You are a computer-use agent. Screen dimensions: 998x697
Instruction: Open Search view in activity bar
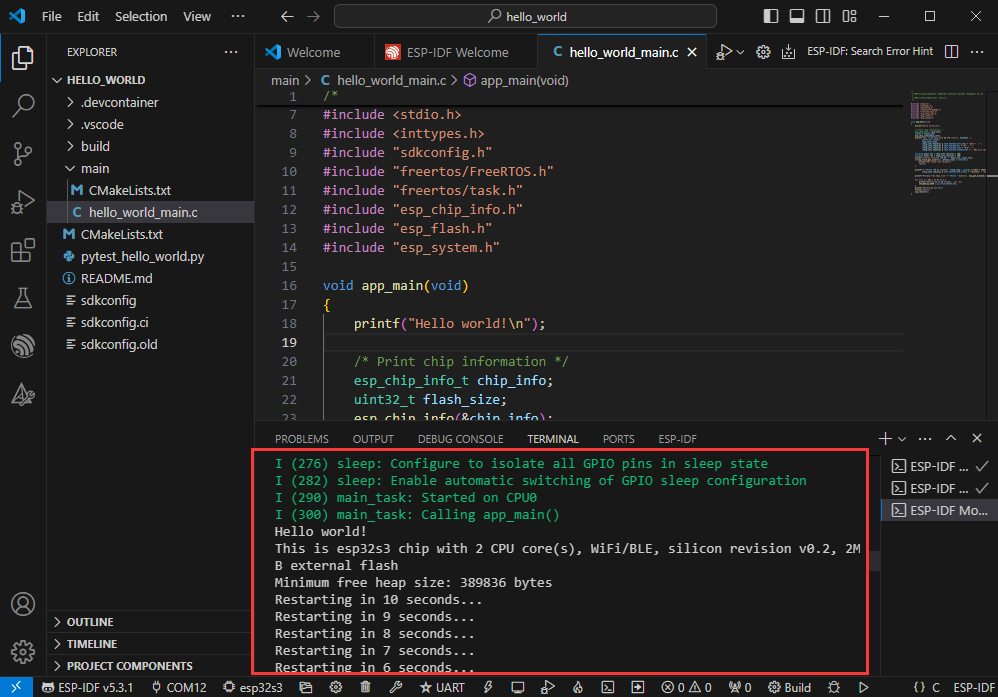tap(22, 105)
